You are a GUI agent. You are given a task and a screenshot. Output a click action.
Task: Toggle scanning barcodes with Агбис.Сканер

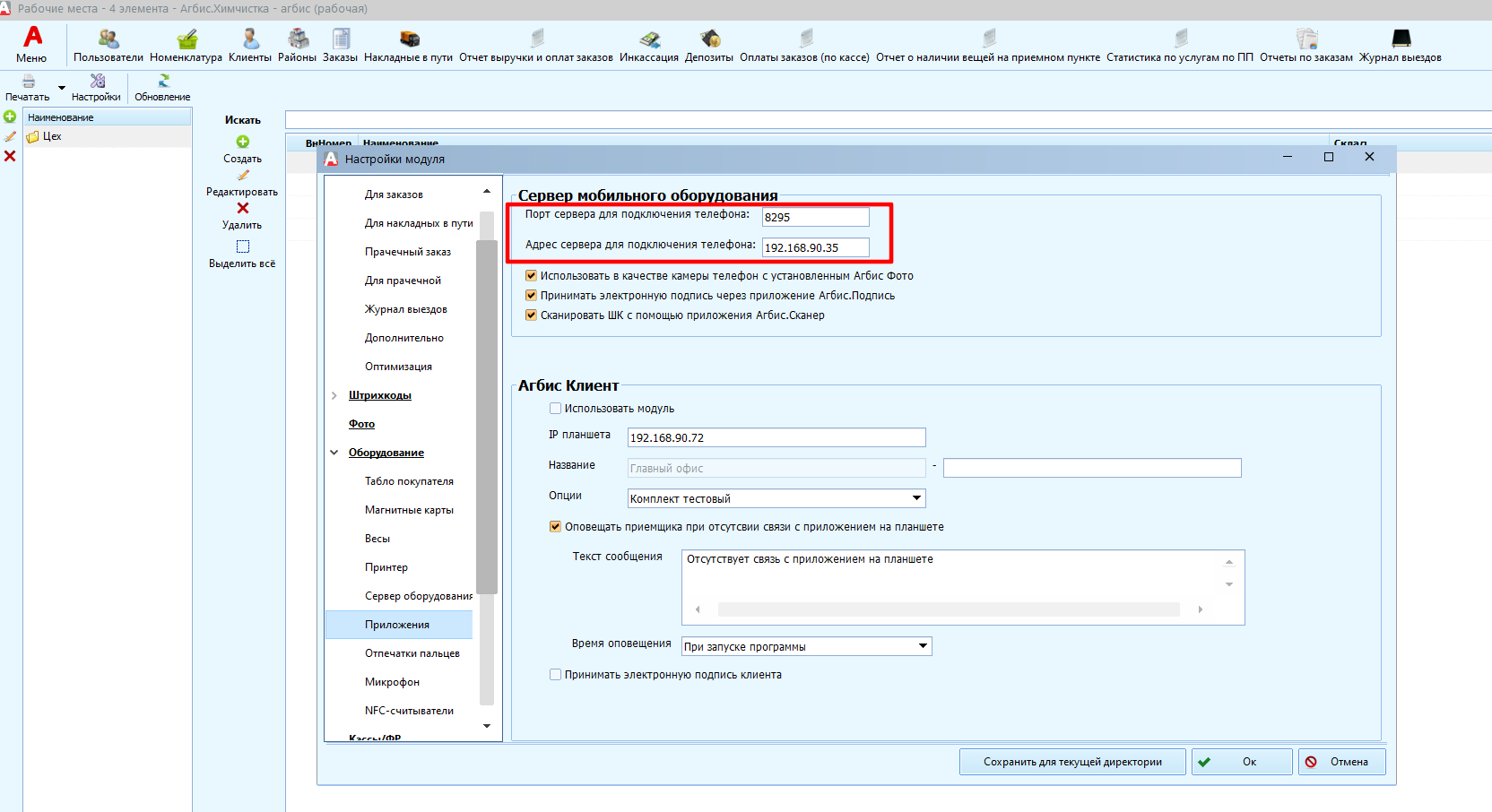coord(531,315)
